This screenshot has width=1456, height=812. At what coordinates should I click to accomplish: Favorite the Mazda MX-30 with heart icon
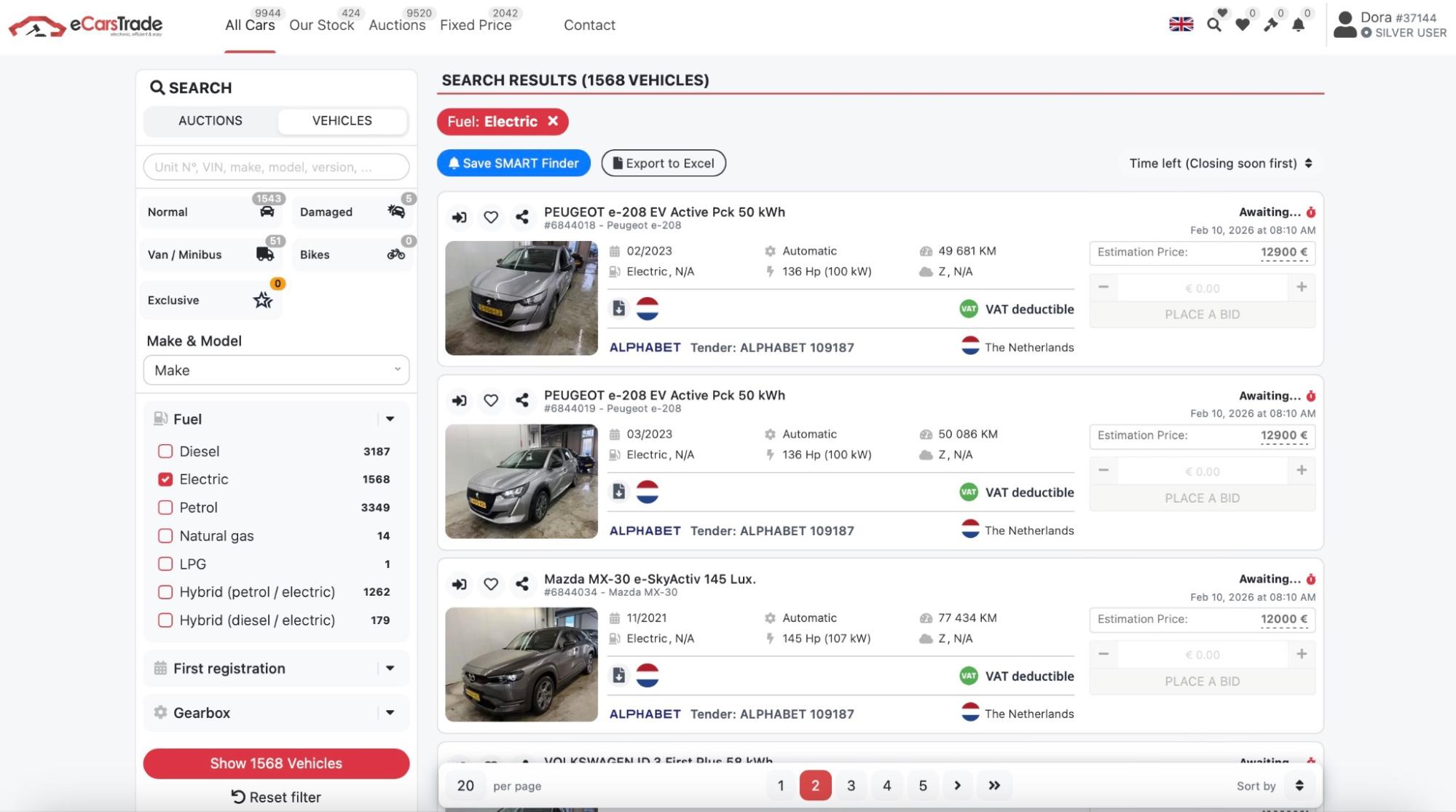point(491,584)
